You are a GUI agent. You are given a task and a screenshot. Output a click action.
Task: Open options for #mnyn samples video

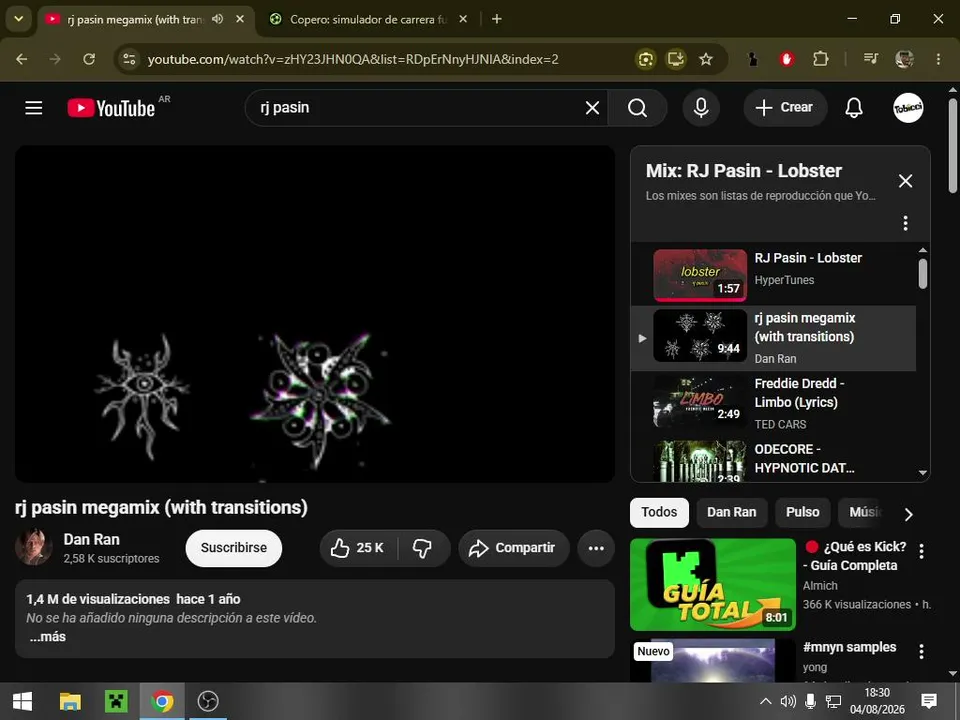tap(921, 651)
